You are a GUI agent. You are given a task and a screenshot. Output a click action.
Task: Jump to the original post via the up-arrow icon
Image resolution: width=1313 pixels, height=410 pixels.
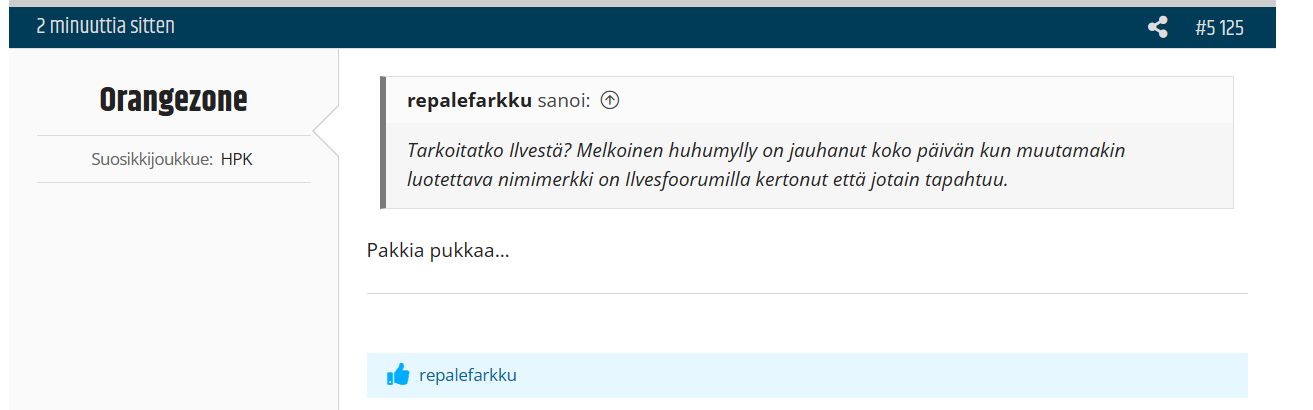click(x=610, y=100)
